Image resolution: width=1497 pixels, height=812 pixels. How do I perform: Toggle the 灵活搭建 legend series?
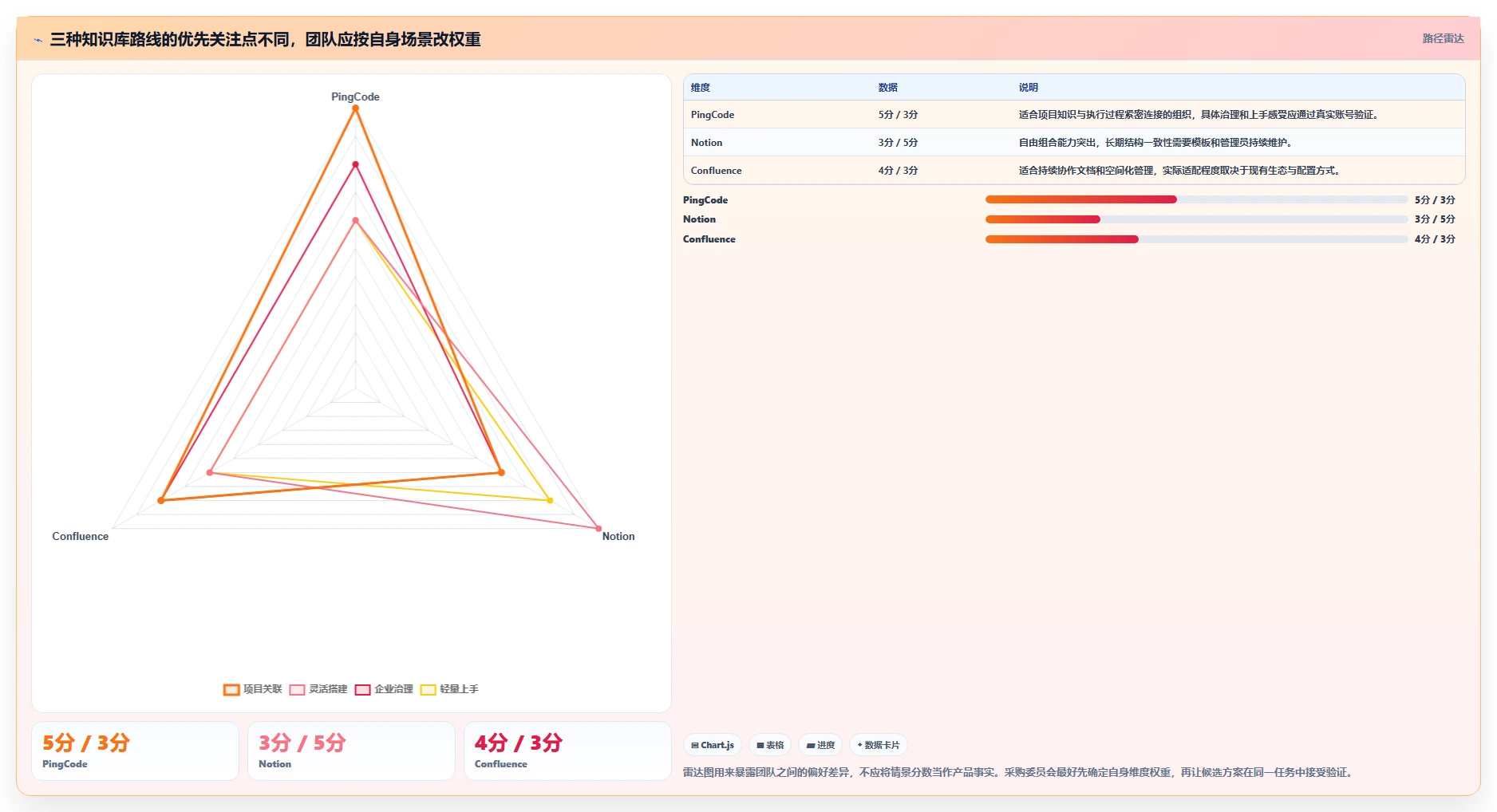coord(318,689)
